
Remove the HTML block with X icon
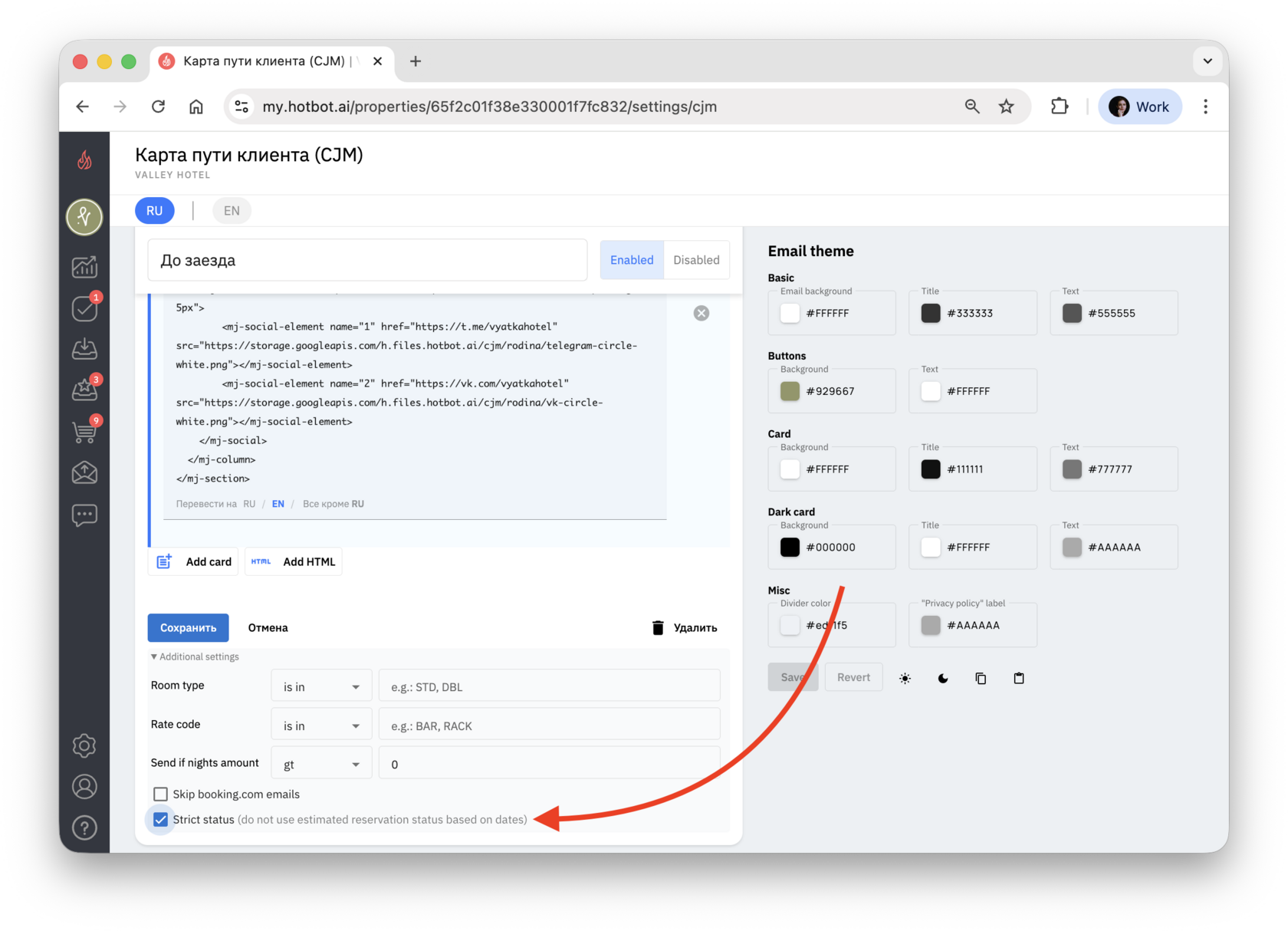[x=701, y=313]
